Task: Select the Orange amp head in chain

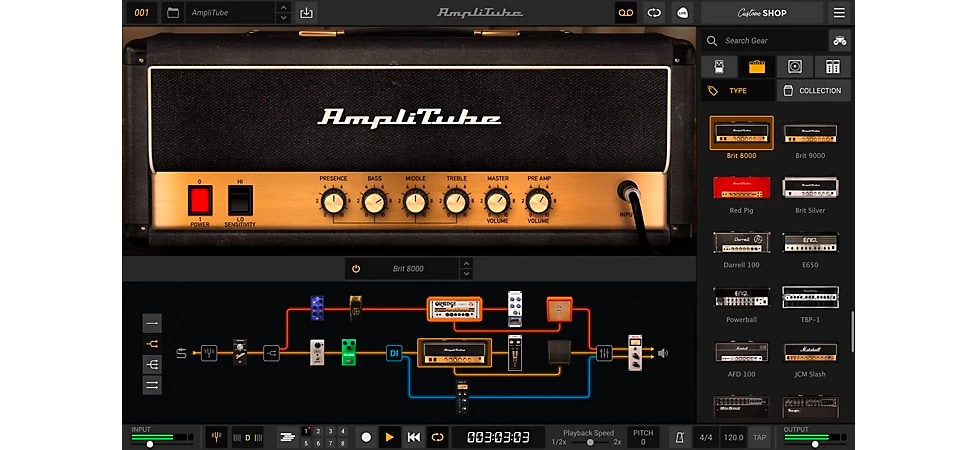Action: click(454, 309)
